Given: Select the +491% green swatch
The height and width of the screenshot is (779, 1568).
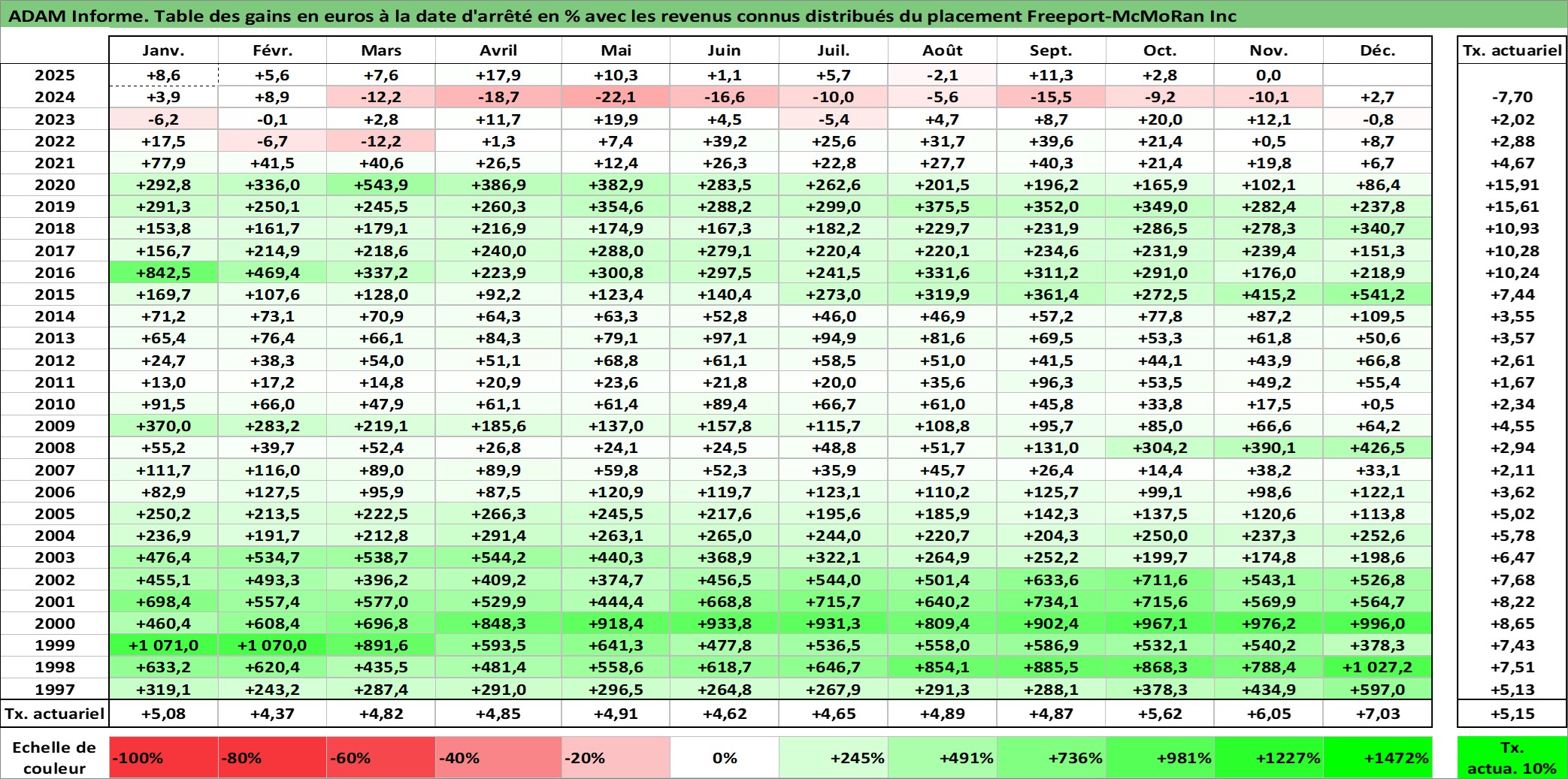Looking at the screenshot, I should click(943, 757).
